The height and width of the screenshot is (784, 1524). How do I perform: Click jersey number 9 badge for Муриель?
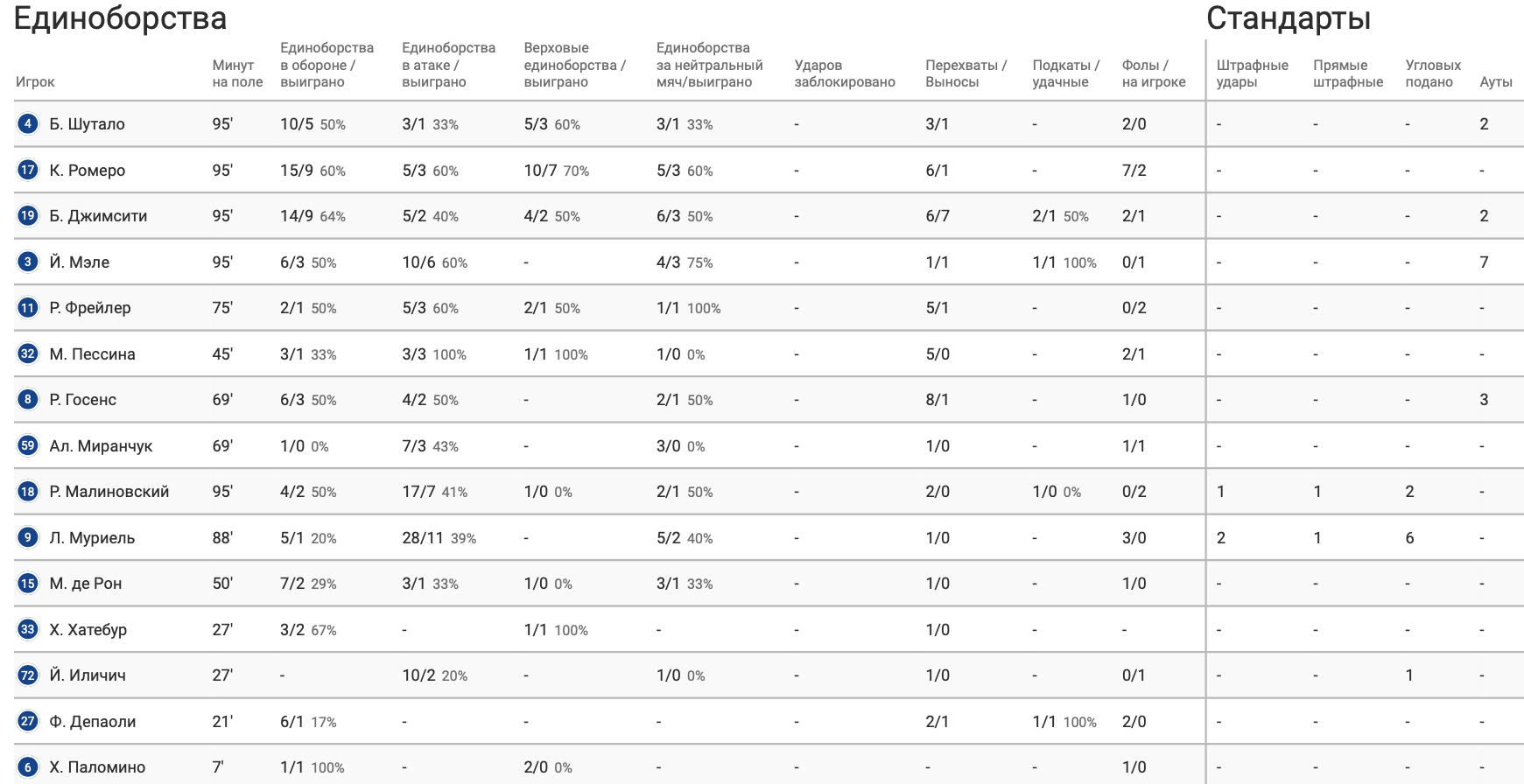[28, 537]
